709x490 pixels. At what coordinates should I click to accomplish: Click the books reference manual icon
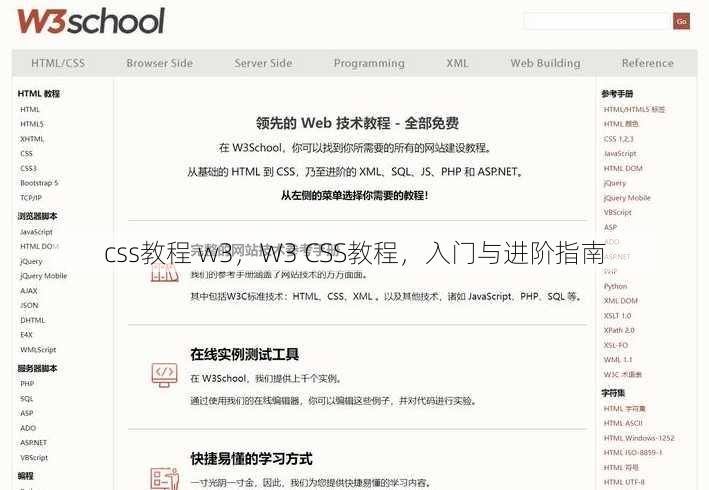pyautogui.click(x=163, y=273)
